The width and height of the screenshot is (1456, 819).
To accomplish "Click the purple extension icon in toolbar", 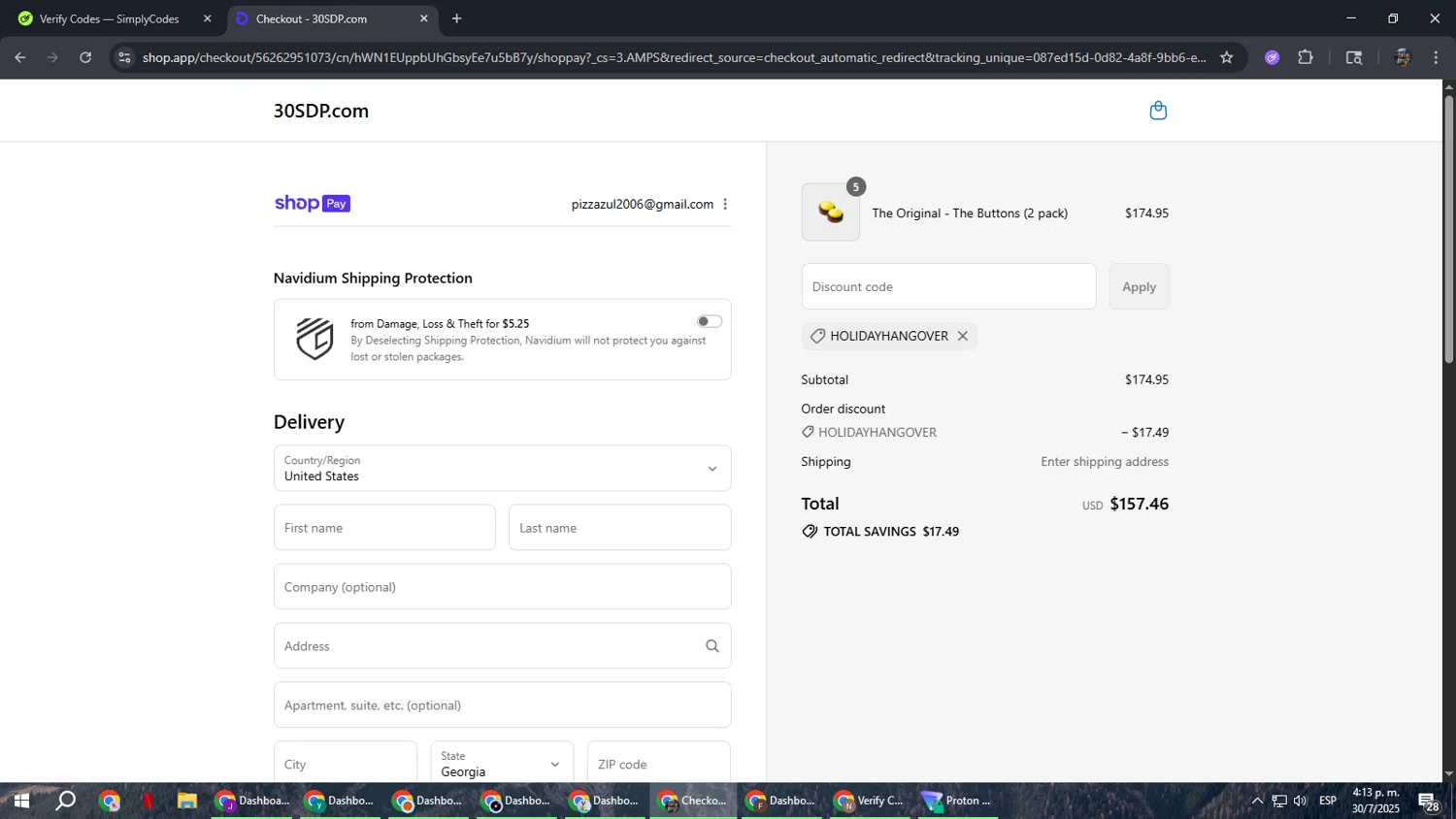I will point(1272,57).
